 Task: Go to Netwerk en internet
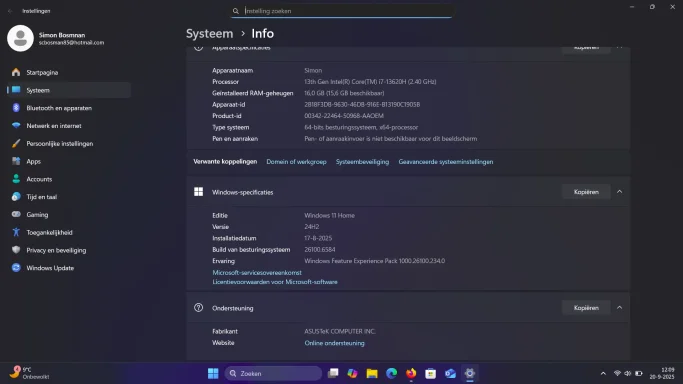pyautogui.click(x=69, y=126)
